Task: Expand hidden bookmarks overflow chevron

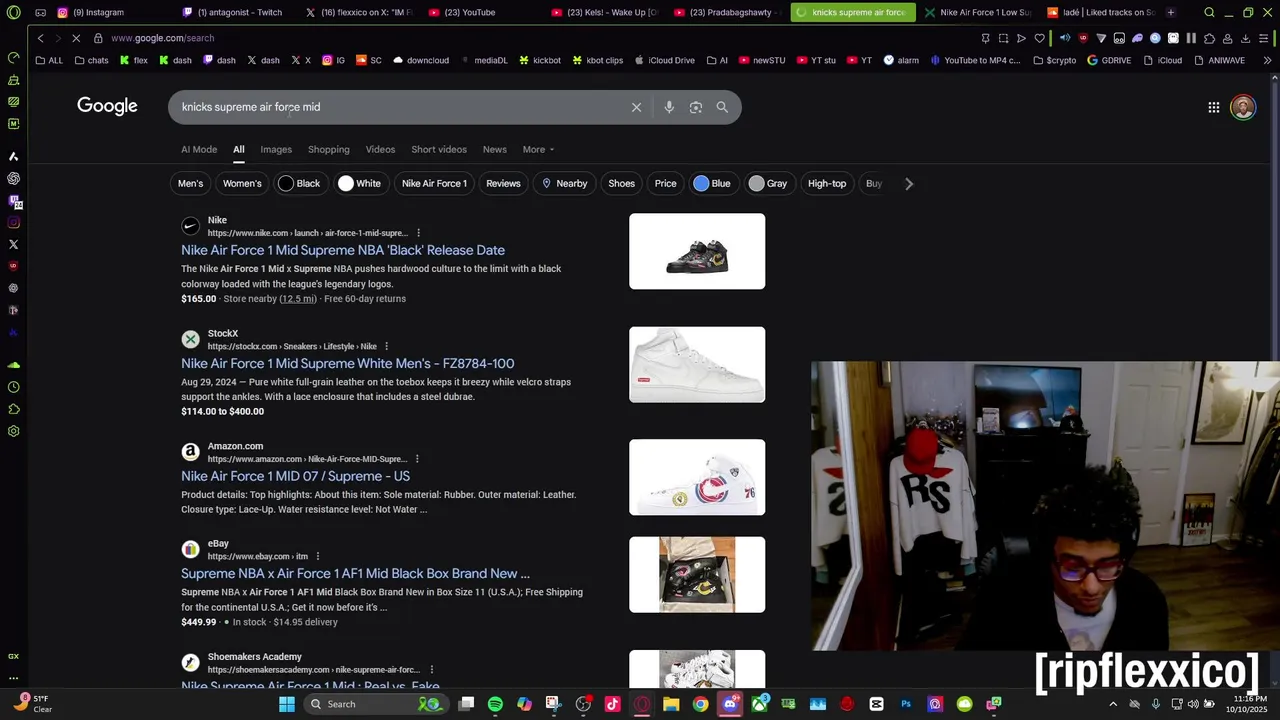Action: [1268, 60]
